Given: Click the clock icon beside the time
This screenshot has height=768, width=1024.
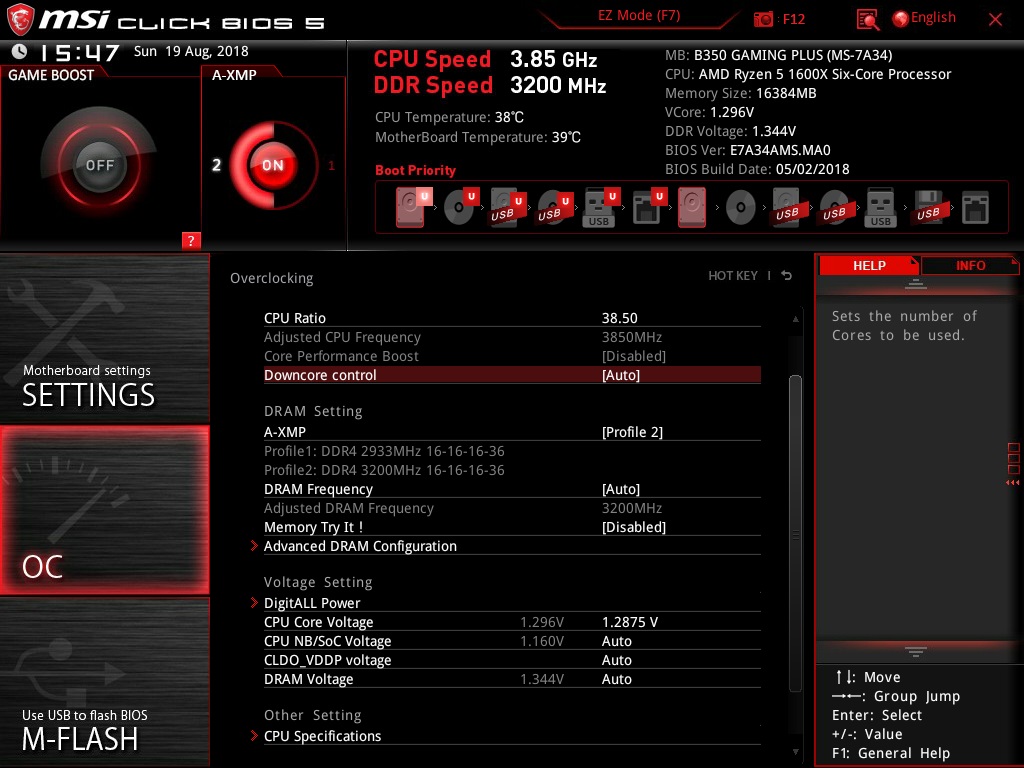Looking at the screenshot, I should [20, 51].
